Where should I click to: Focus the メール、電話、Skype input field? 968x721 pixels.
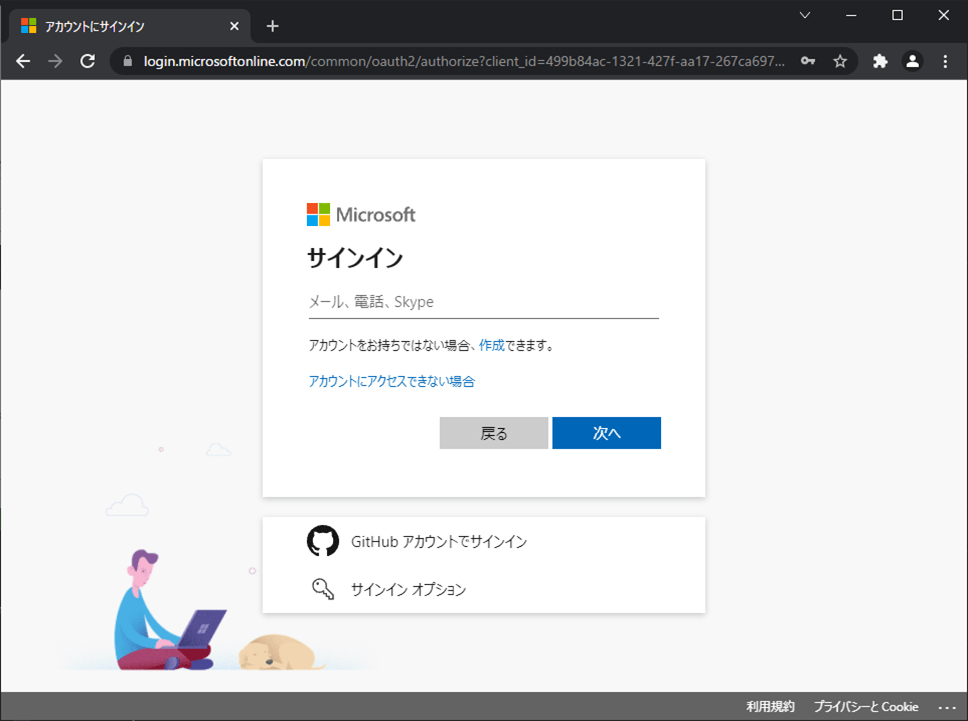point(484,302)
